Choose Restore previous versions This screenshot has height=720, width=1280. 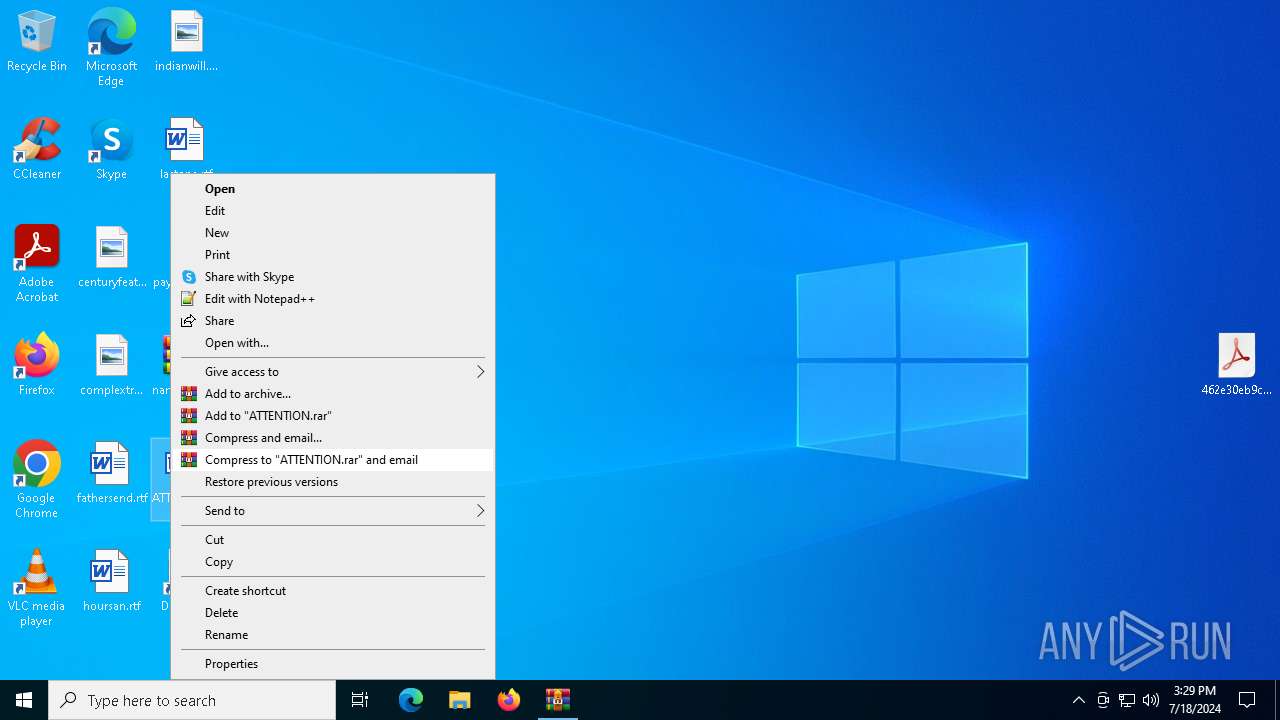333,482
